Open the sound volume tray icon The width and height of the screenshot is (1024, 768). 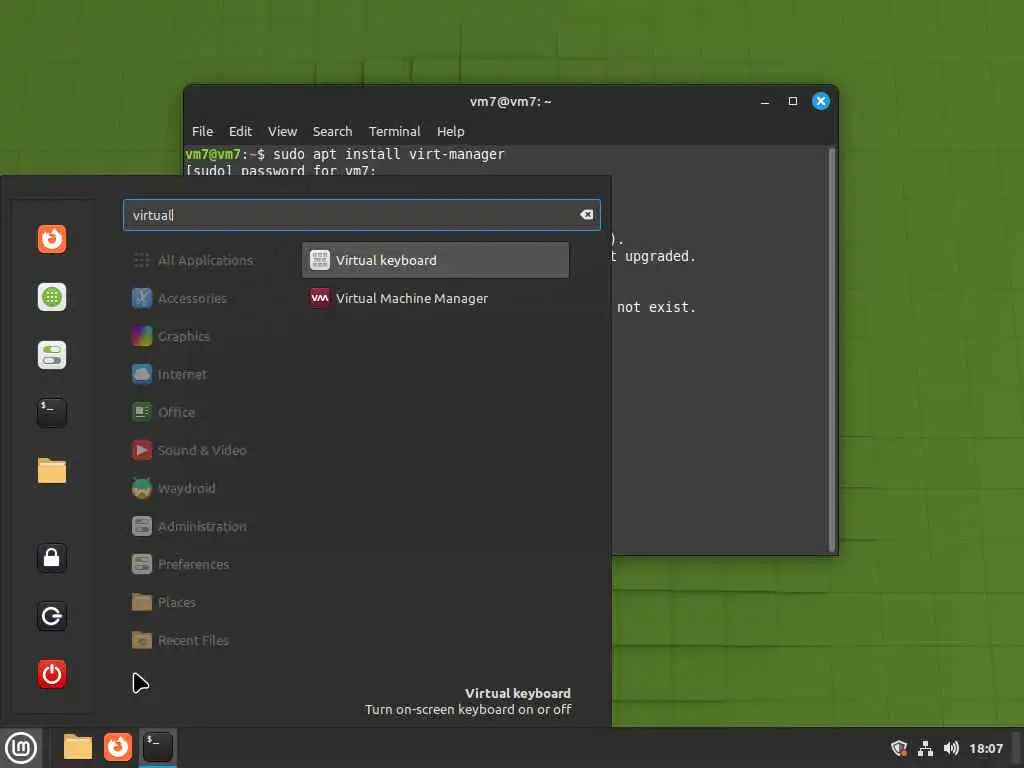[951, 748]
